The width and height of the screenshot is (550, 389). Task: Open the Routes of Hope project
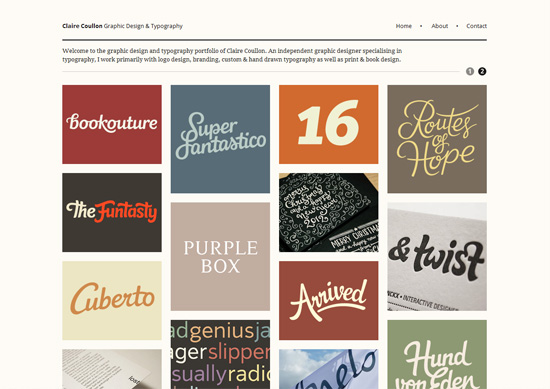(x=437, y=139)
